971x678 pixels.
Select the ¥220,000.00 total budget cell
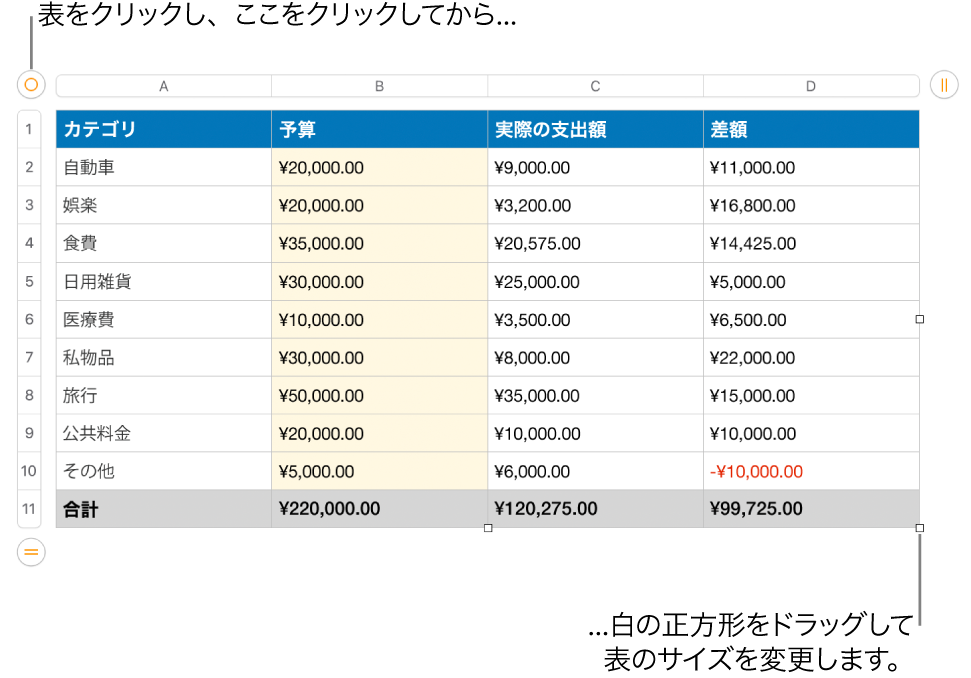click(379, 508)
